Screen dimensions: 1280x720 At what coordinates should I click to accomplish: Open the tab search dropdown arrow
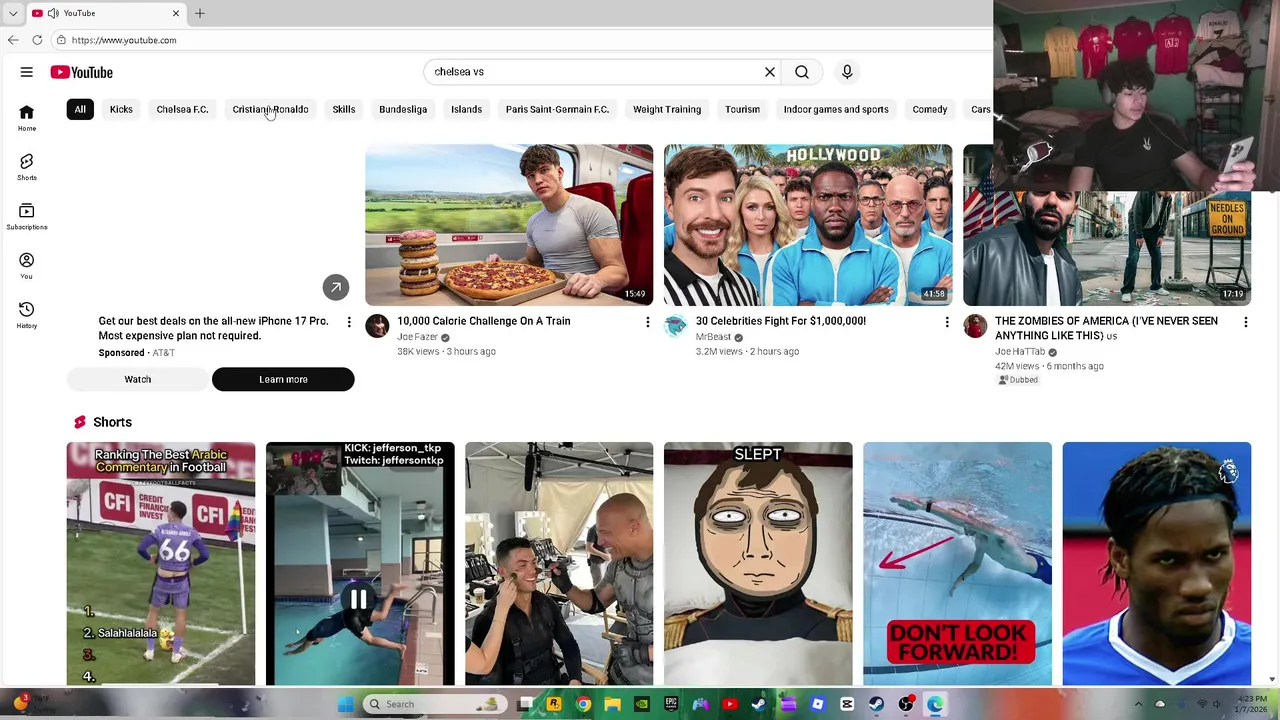pos(13,13)
